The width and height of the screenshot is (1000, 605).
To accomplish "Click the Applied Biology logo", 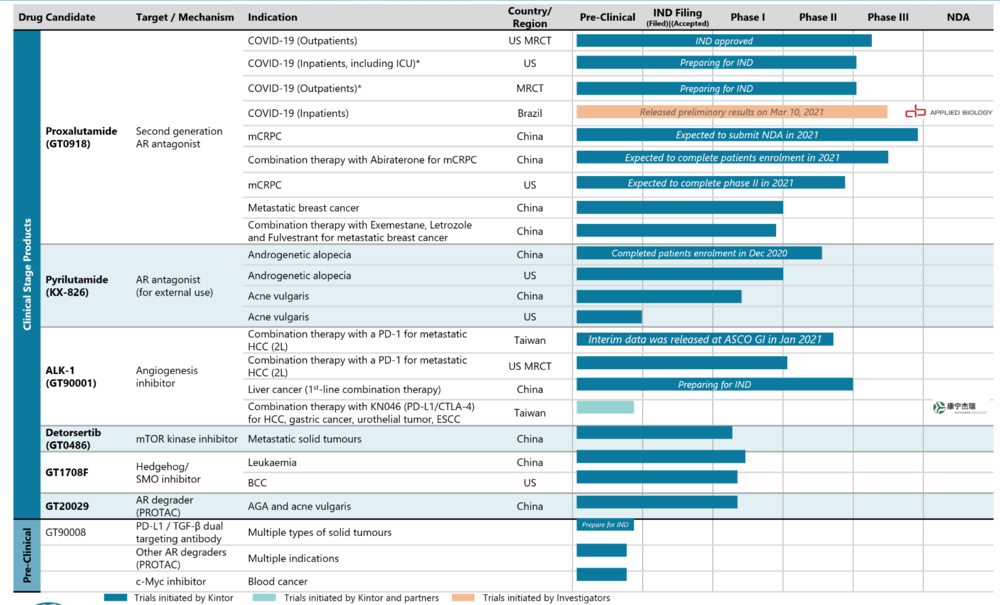I will 948,112.
